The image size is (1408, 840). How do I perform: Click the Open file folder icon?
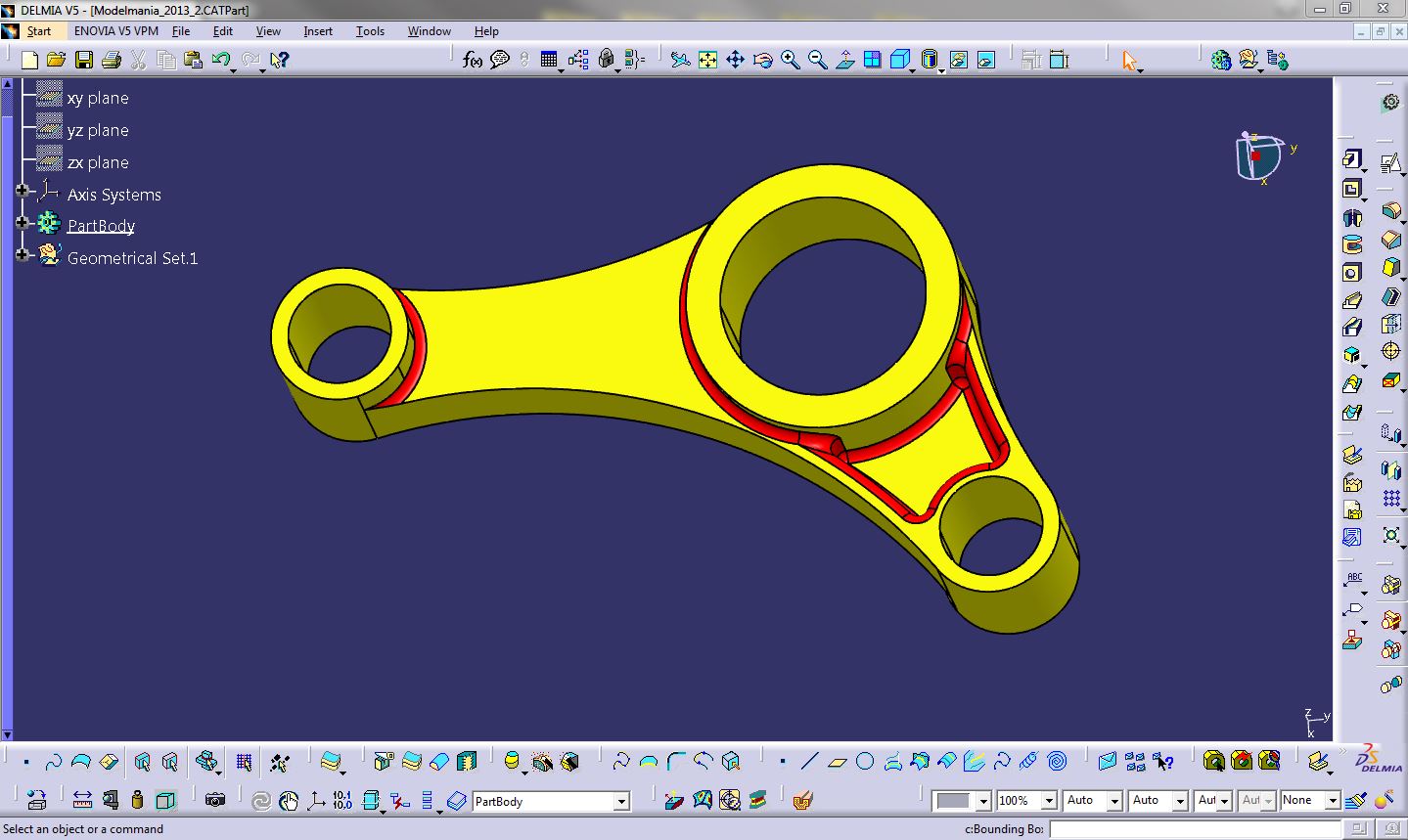click(56, 60)
